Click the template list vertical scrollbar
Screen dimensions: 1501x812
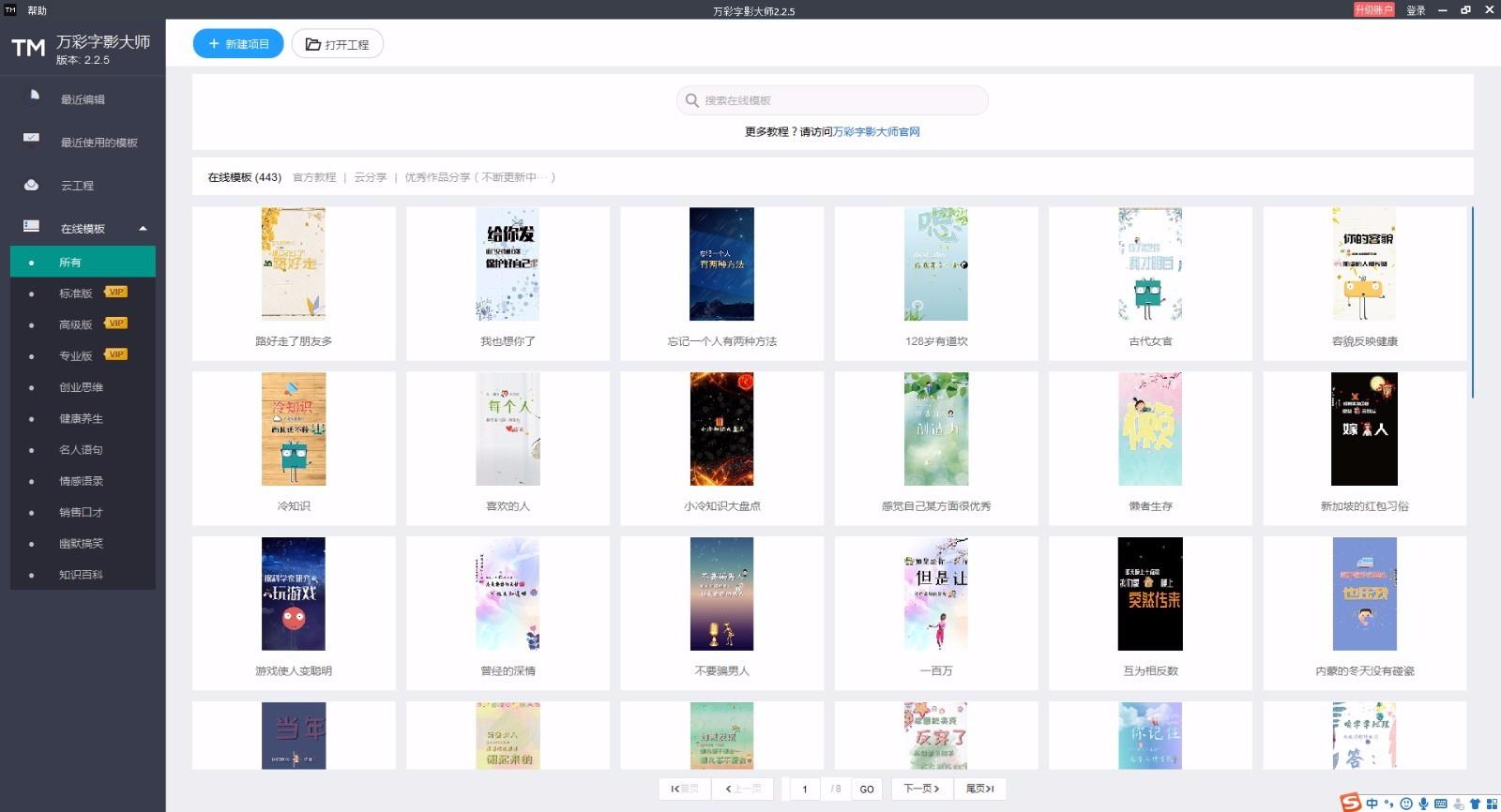click(1472, 302)
